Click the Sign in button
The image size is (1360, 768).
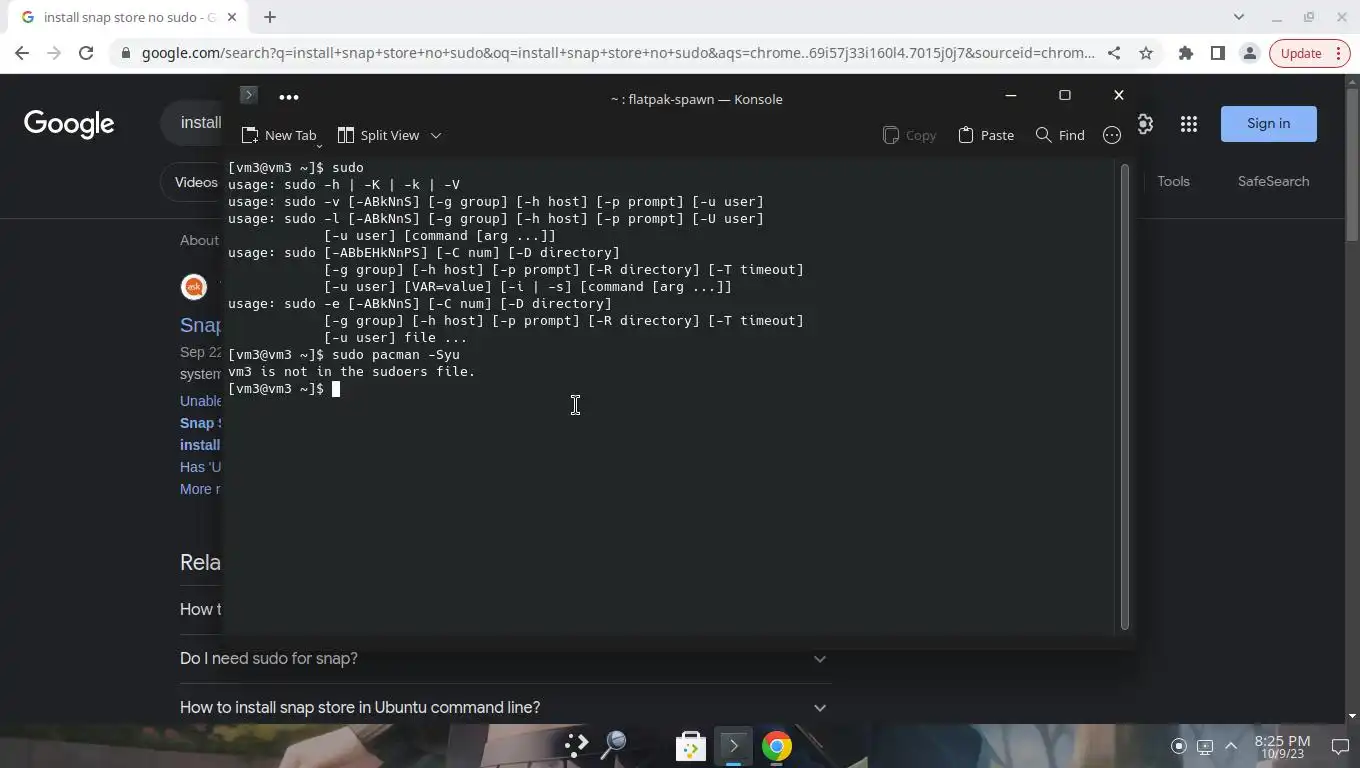(1268, 124)
